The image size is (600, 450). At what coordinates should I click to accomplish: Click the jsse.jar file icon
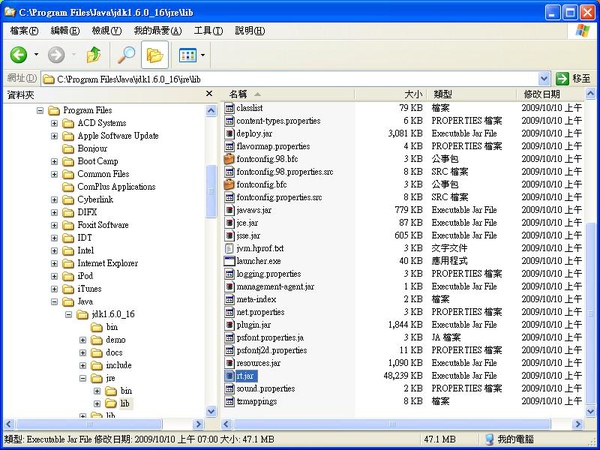click(229, 236)
